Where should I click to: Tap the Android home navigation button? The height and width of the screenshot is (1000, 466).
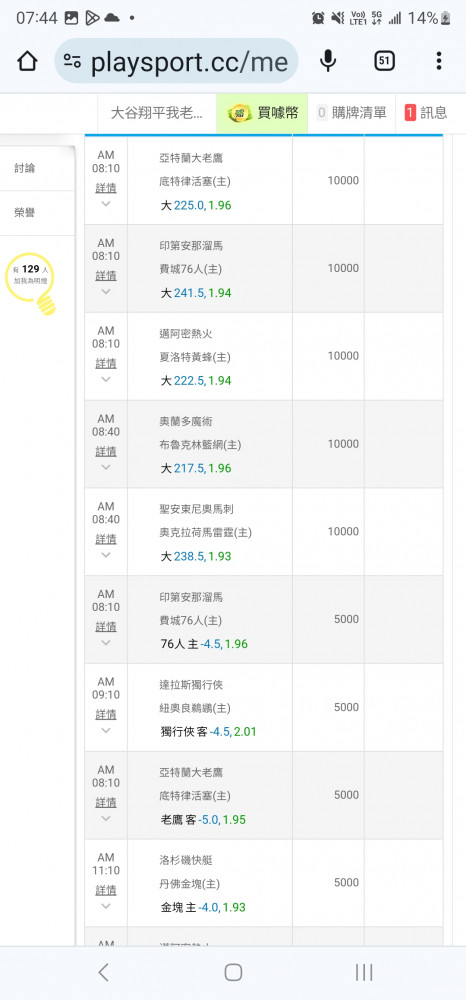click(233, 972)
